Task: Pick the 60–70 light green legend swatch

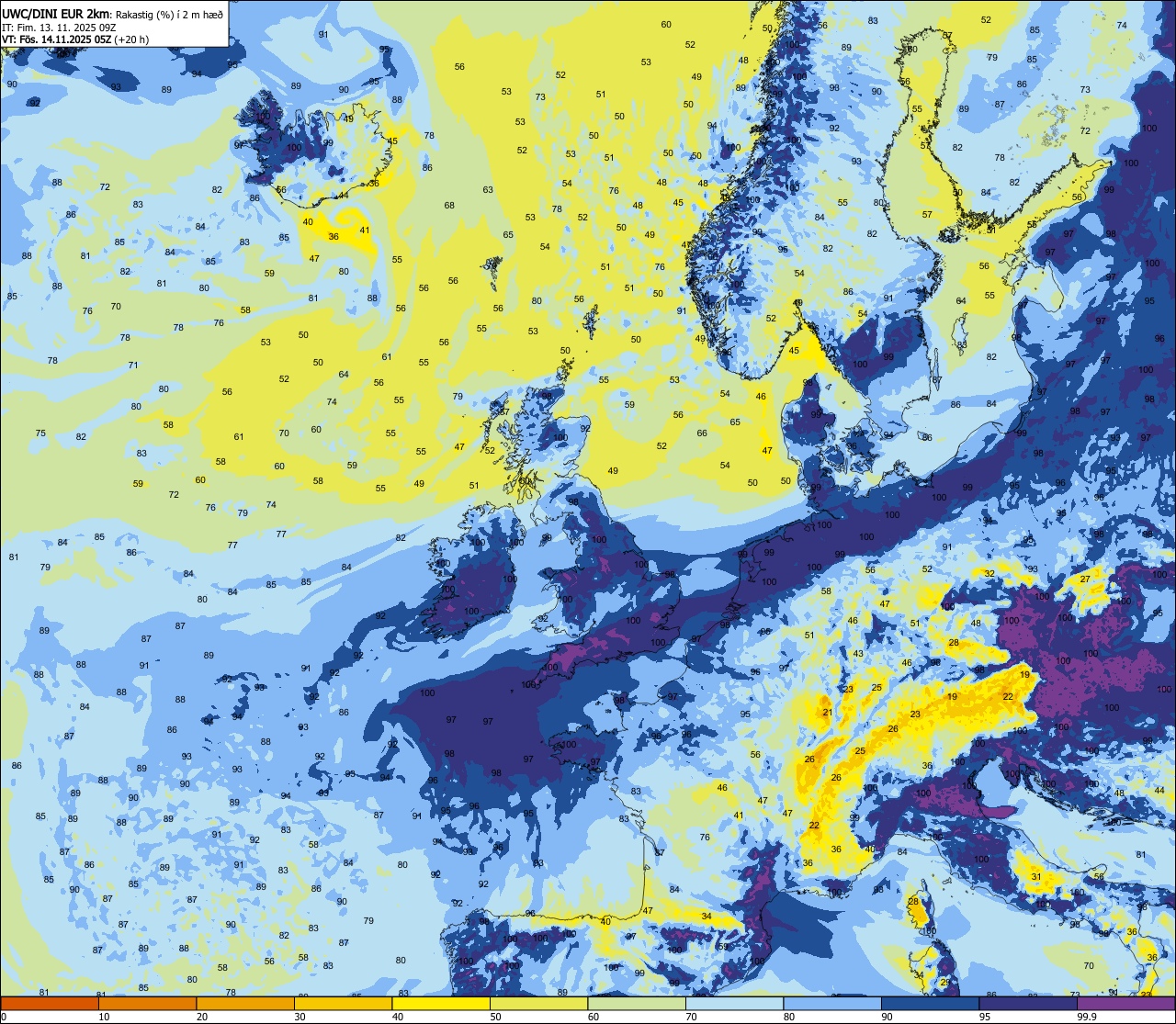Action: pos(637,1004)
